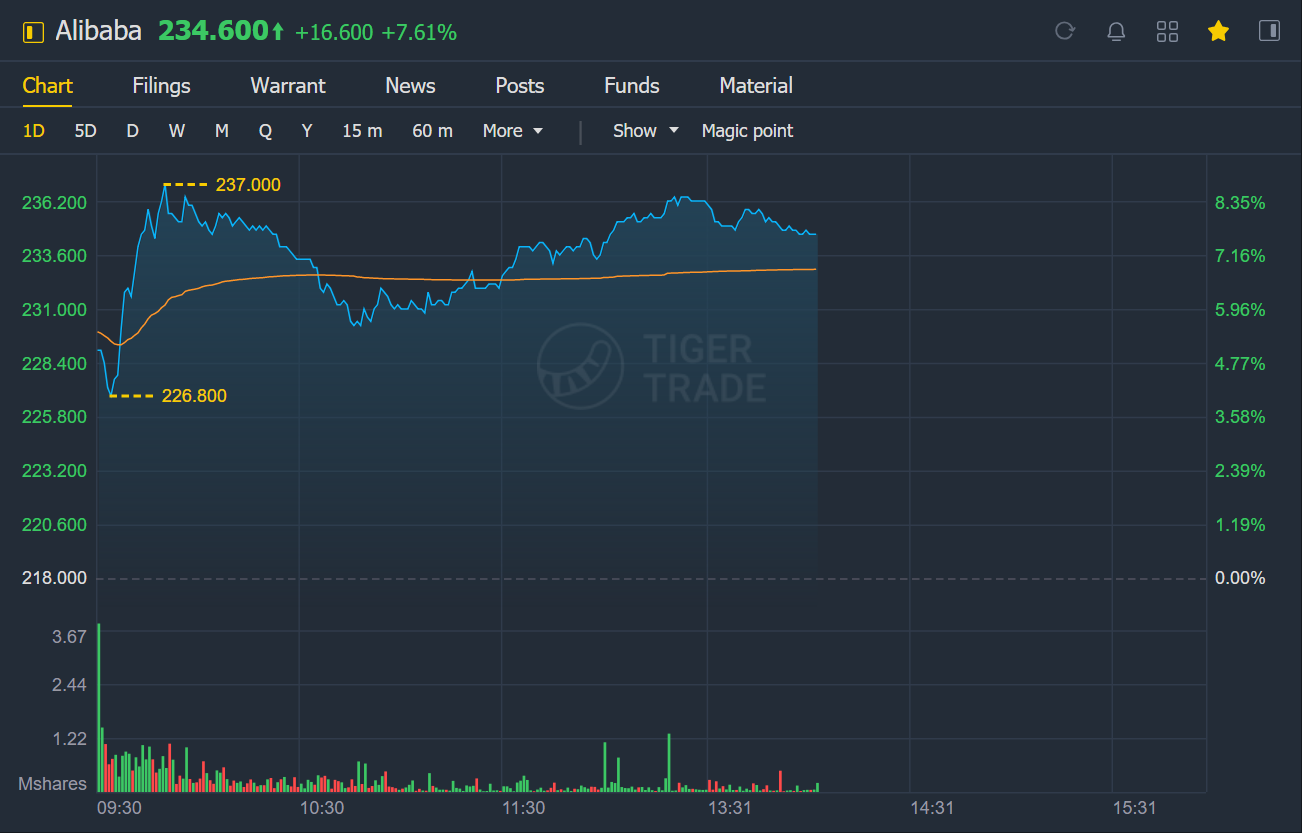Open the price alert bell icon
Viewport: 1302px width, 833px height.
tap(1116, 31)
